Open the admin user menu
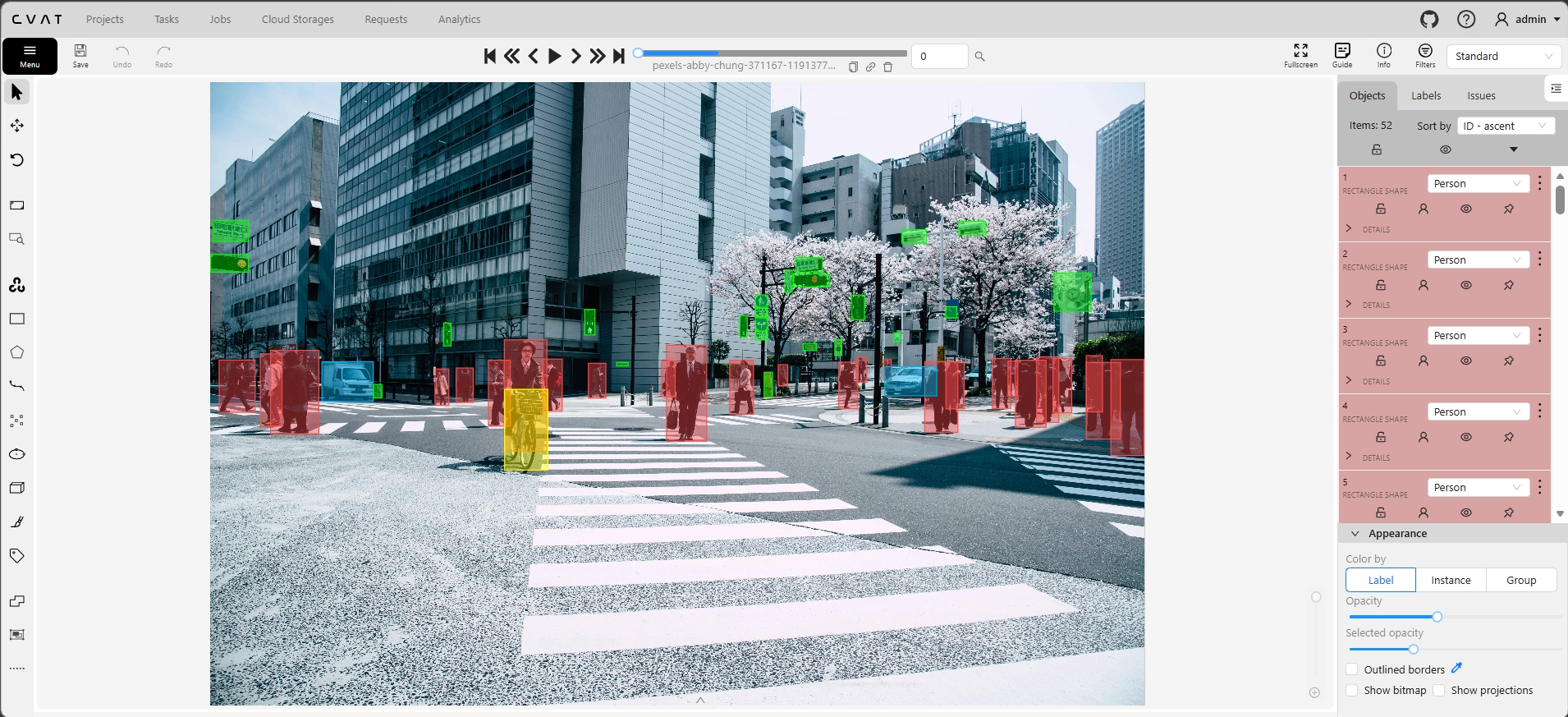Screen dimensions: 1568x717 1527,19
